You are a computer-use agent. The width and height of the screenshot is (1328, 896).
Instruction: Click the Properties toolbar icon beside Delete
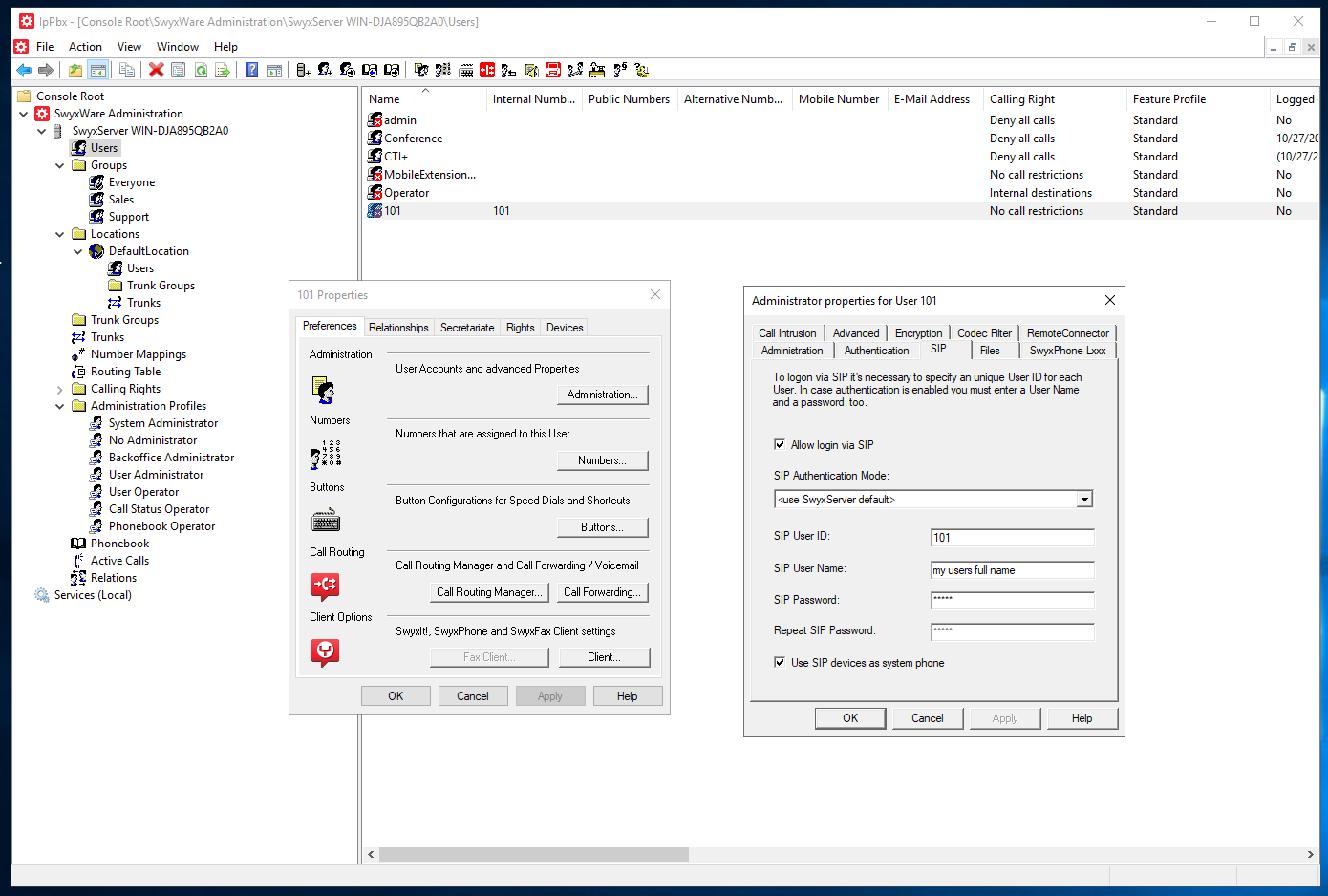pyautogui.click(x=178, y=70)
